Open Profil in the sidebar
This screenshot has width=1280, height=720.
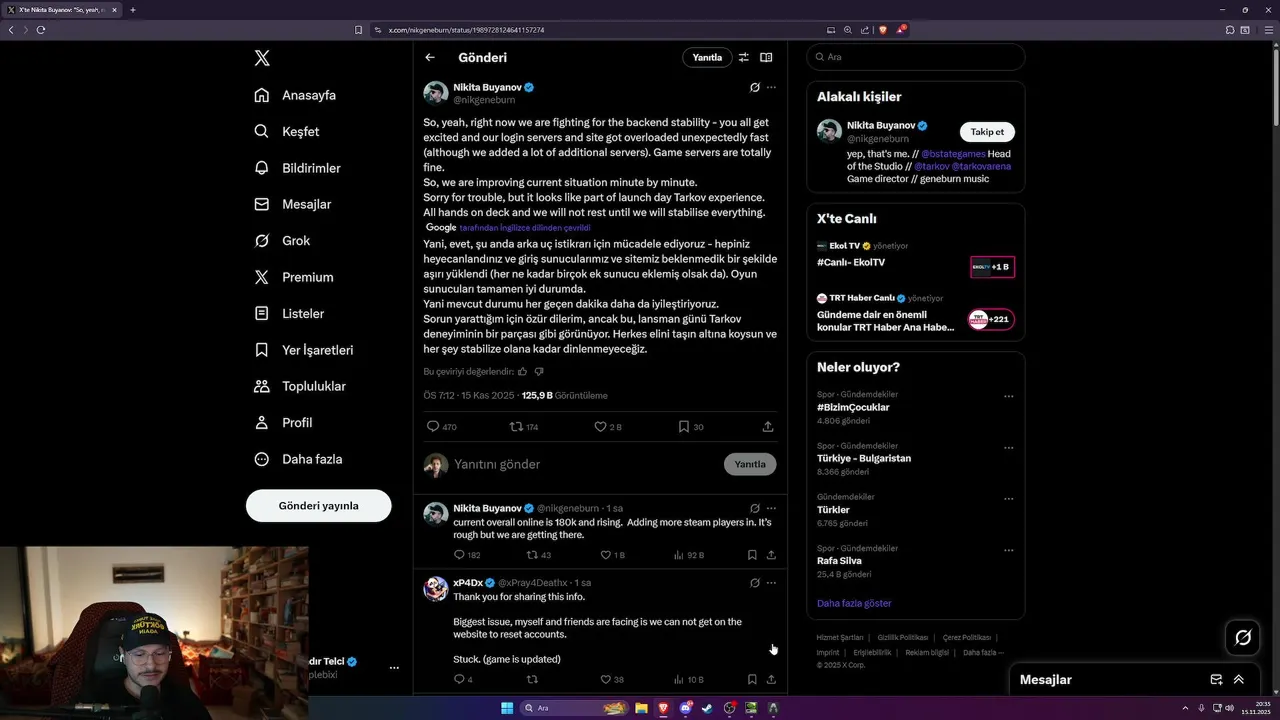pos(284,422)
